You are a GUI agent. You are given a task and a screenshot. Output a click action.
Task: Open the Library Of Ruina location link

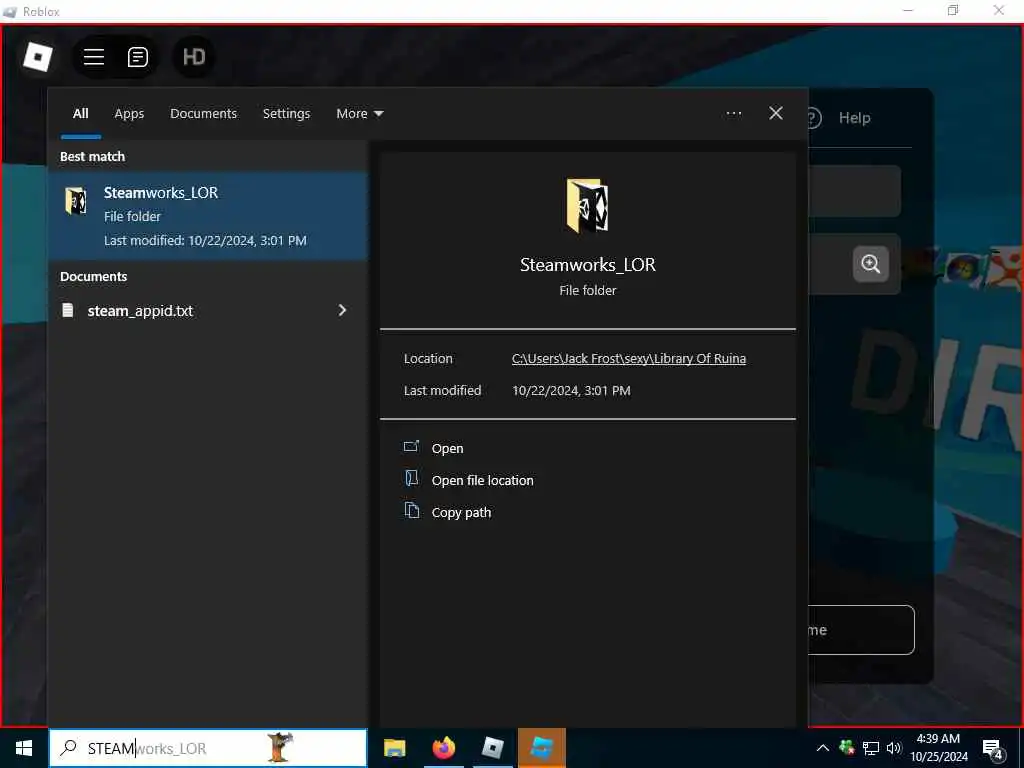(628, 359)
